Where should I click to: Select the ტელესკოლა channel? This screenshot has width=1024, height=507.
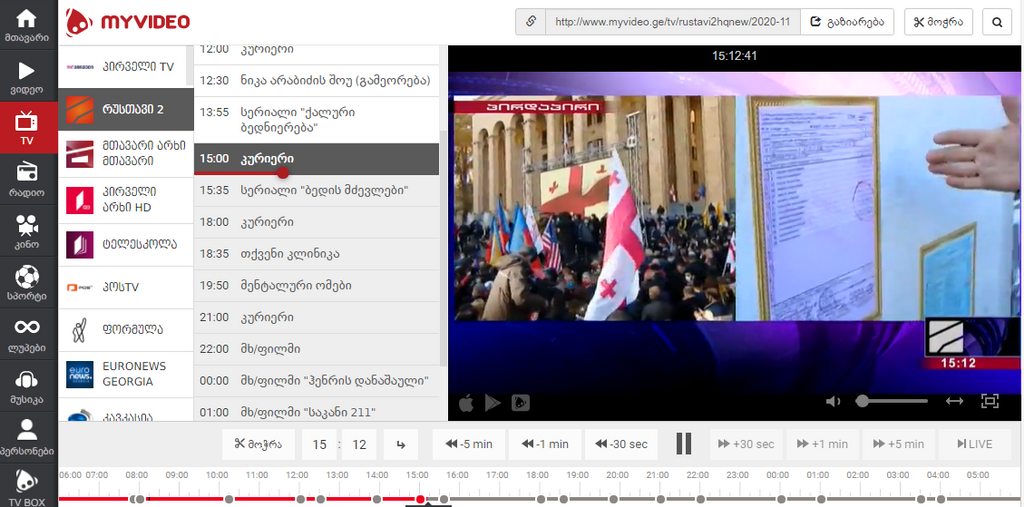[125, 244]
